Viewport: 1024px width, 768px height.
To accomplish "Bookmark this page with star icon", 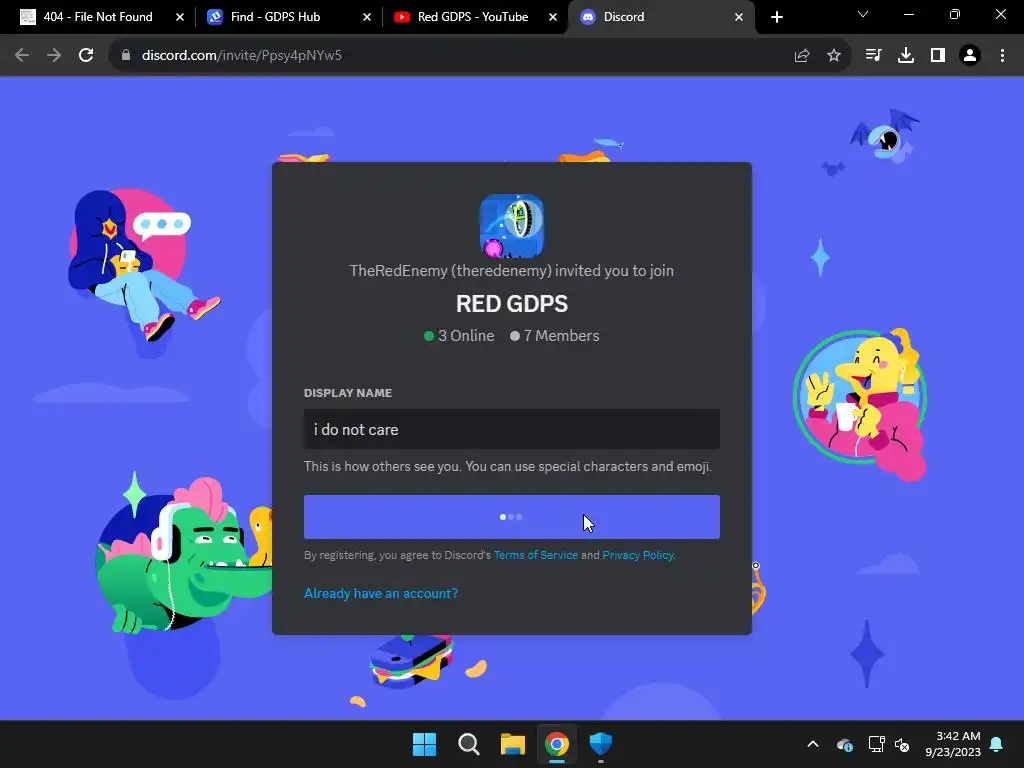I will (834, 56).
